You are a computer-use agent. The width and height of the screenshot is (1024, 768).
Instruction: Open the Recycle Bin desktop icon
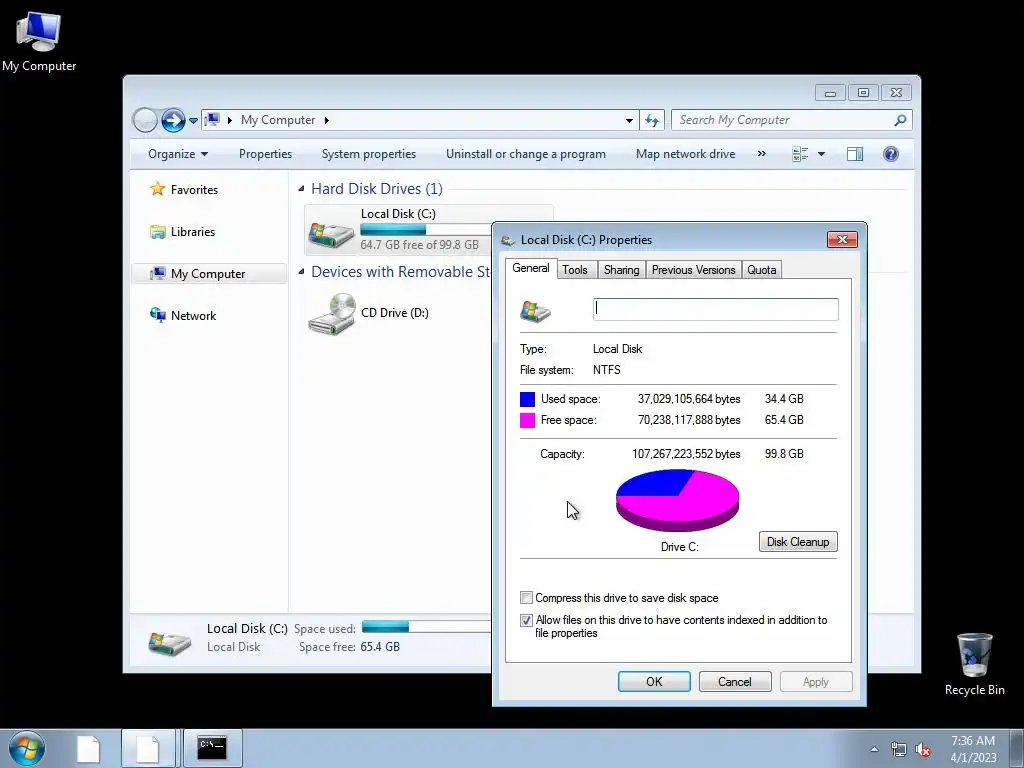(974, 664)
